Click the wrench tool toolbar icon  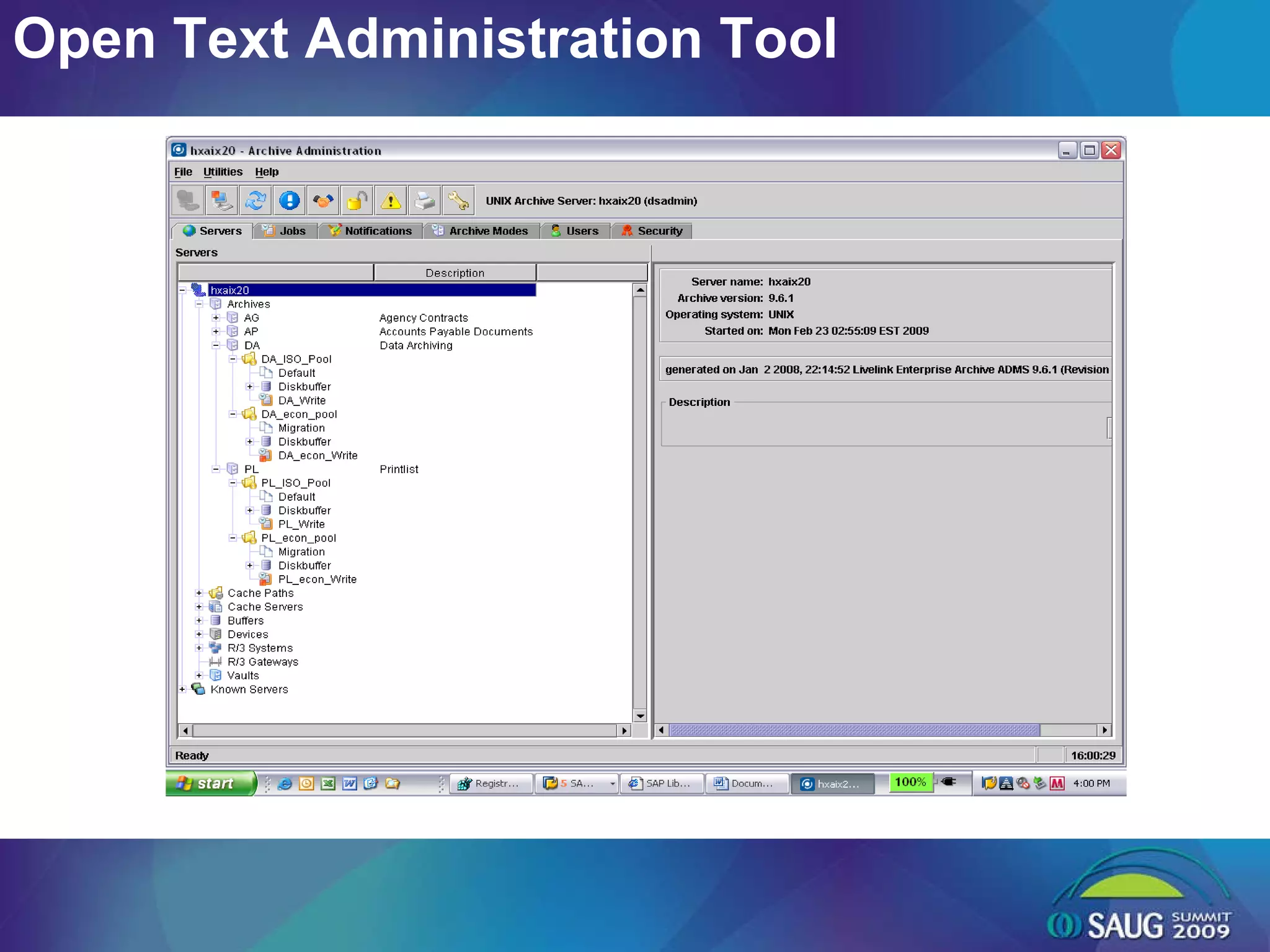tap(459, 201)
